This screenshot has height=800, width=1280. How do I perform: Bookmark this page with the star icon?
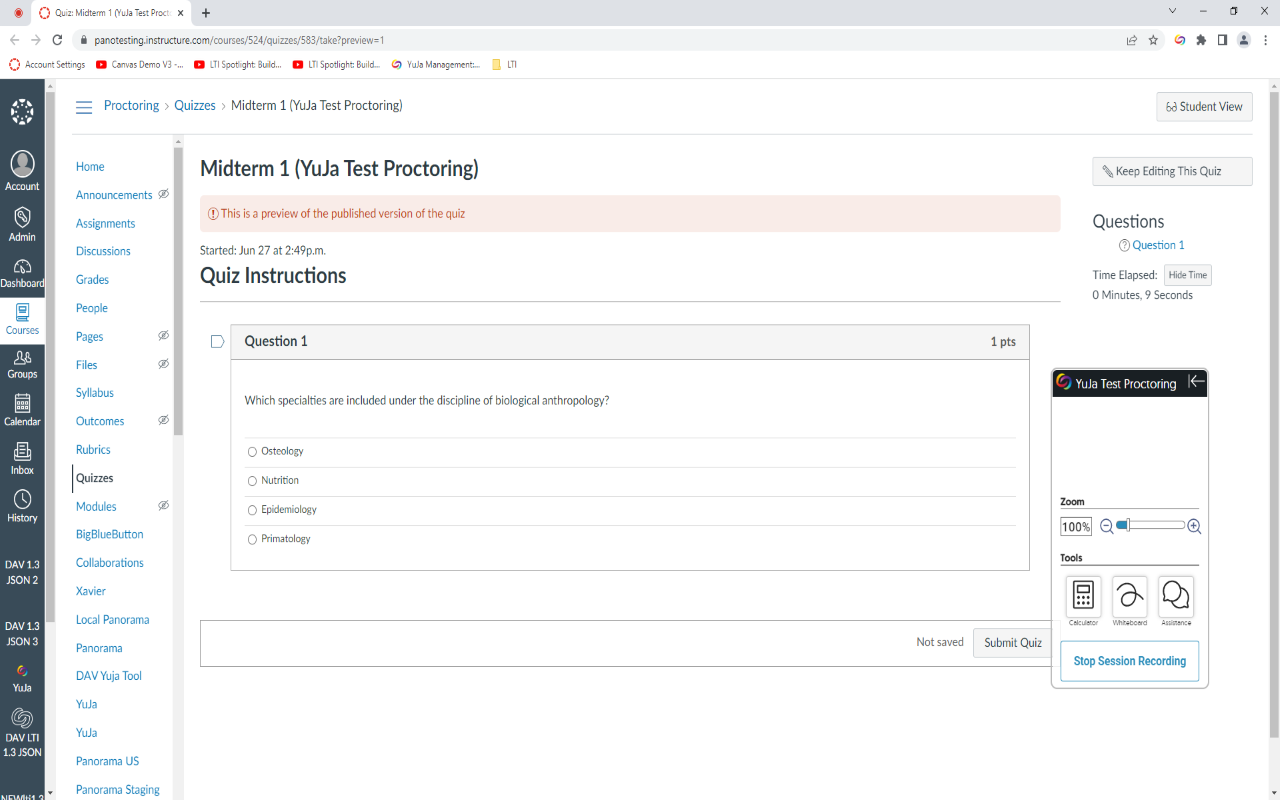[1153, 40]
